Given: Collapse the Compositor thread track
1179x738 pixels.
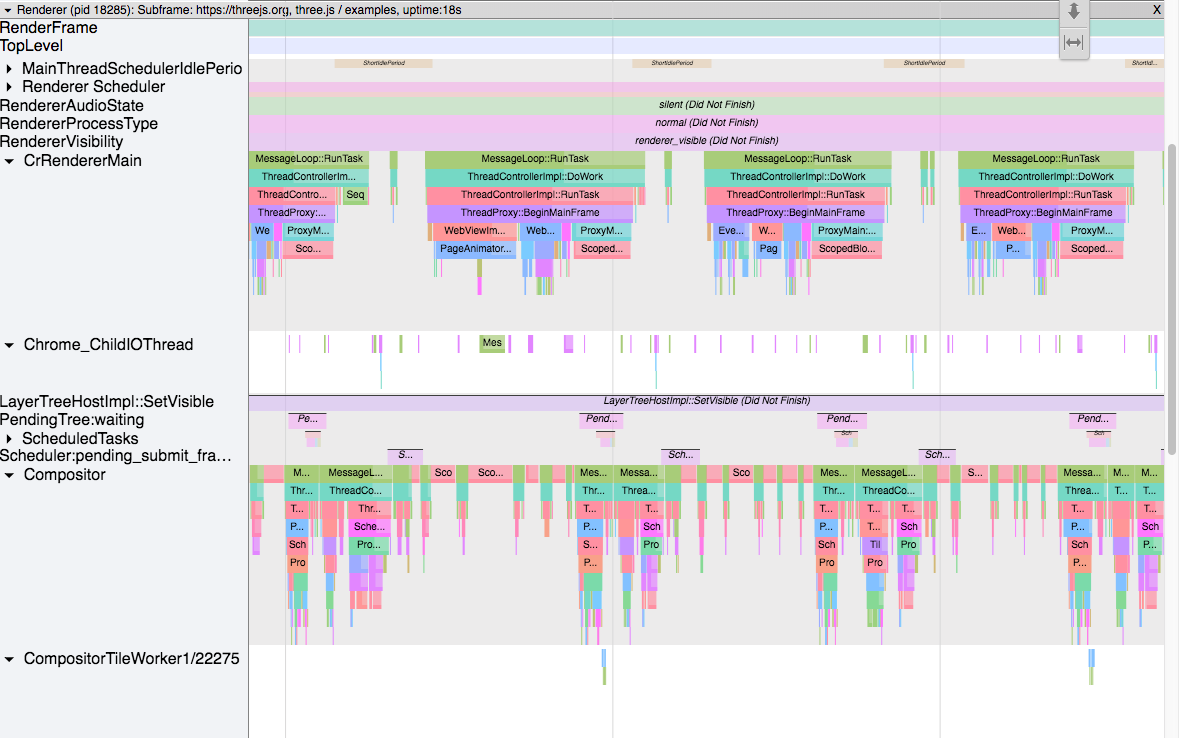Looking at the screenshot, I should tap(10, 475).
